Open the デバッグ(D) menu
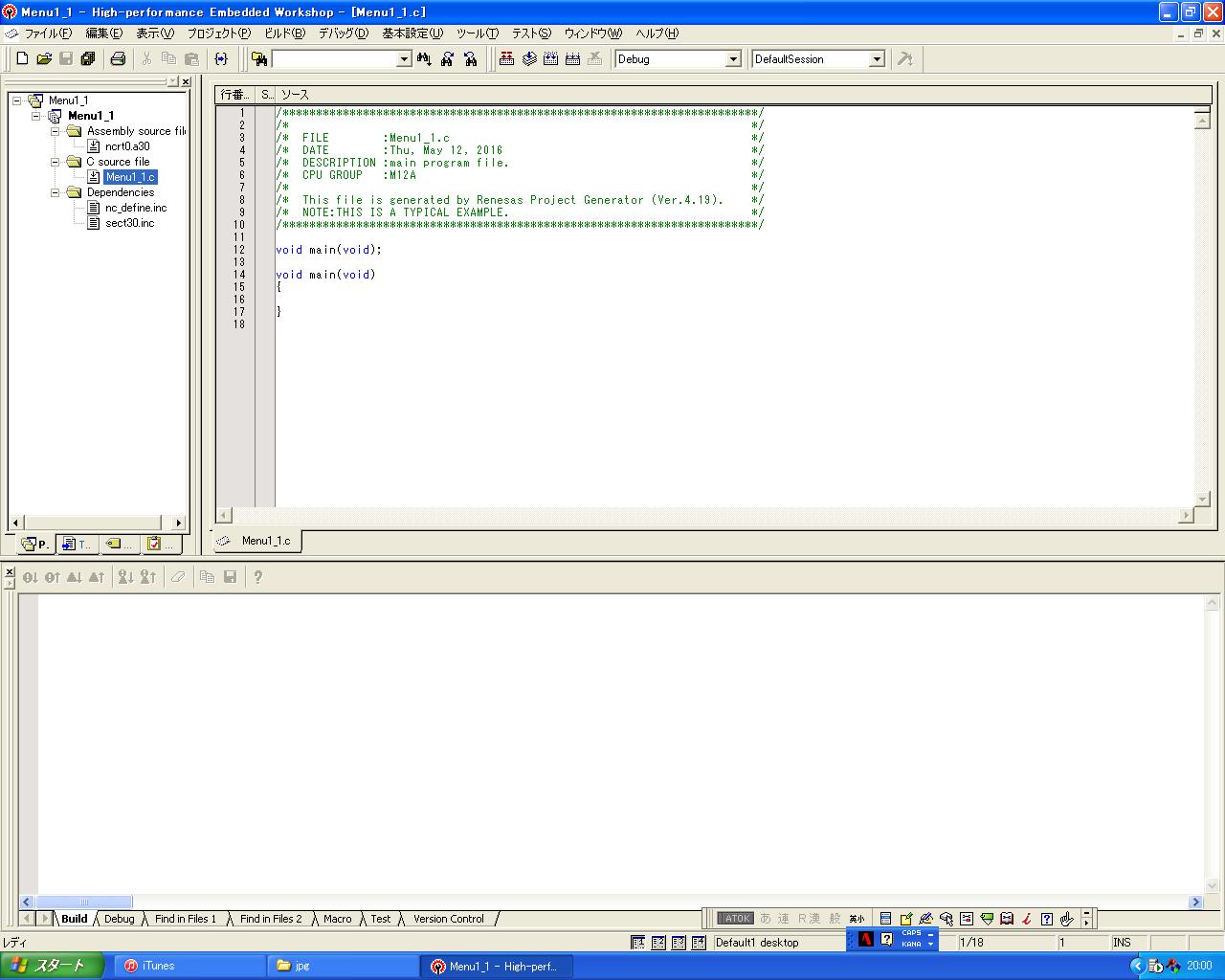 343,33
